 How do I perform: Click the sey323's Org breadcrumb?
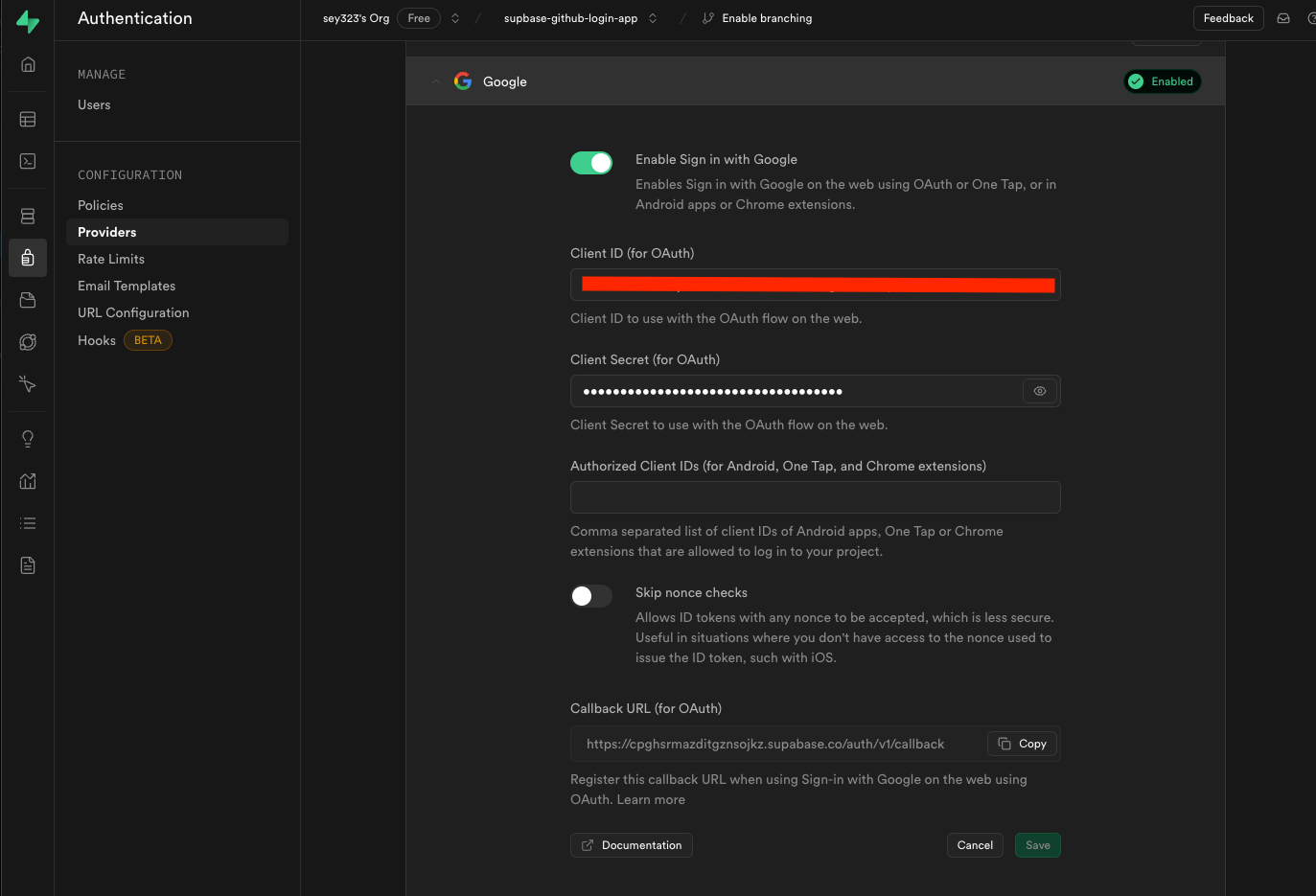pos(356,18)
